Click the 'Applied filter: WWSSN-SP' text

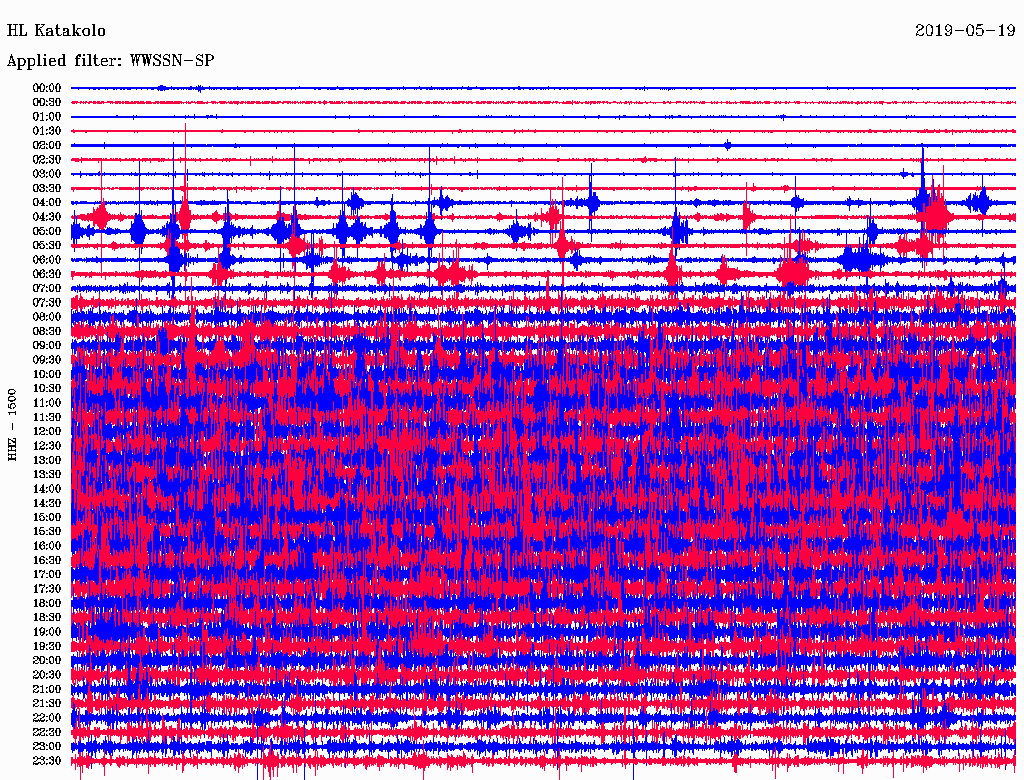pyautogui.click(x=110, y=61)
